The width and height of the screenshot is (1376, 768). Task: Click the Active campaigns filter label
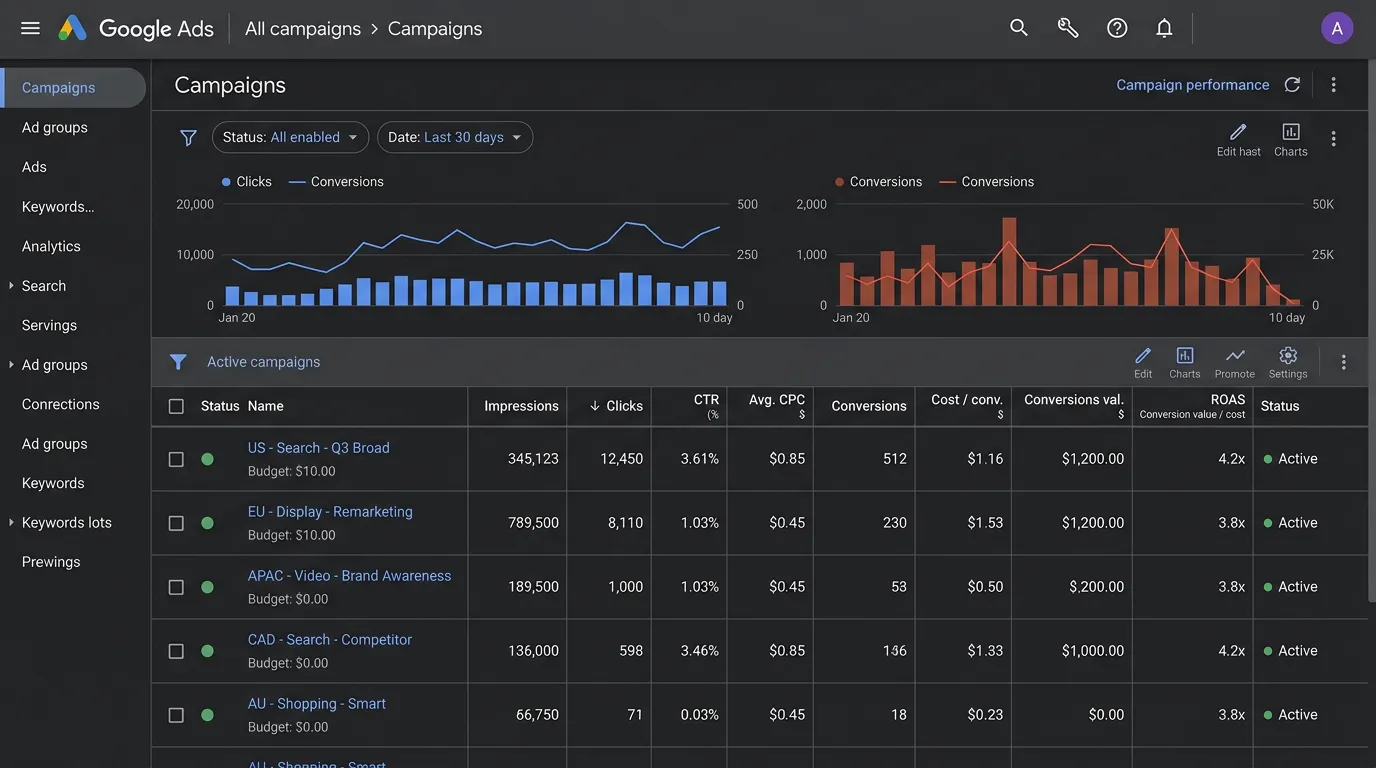[264, 362]
